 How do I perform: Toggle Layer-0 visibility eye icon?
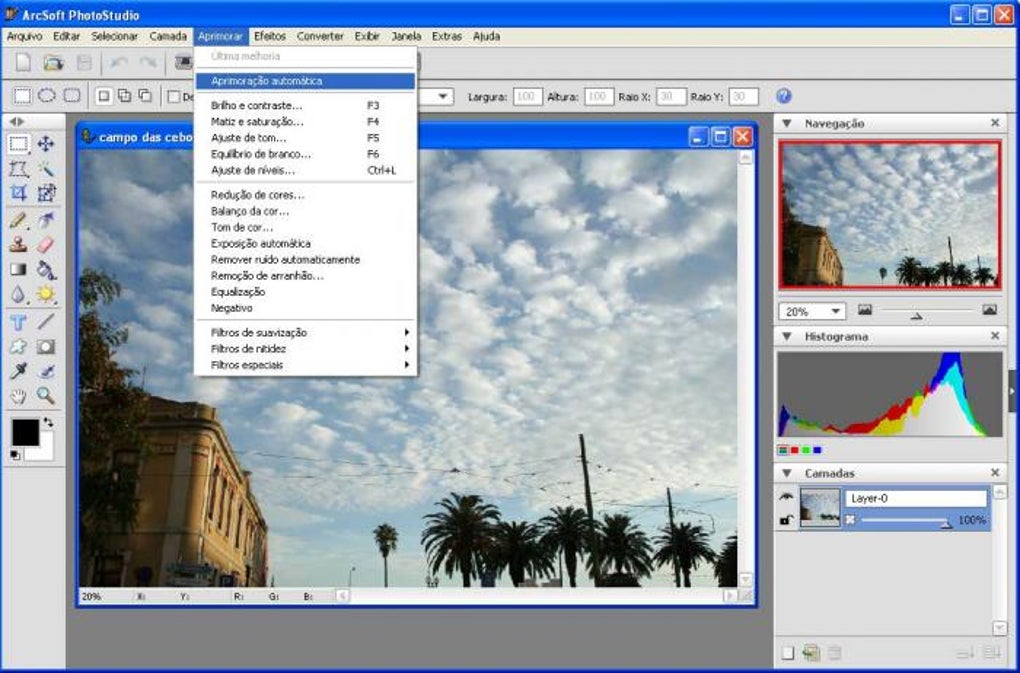(786, 497)
